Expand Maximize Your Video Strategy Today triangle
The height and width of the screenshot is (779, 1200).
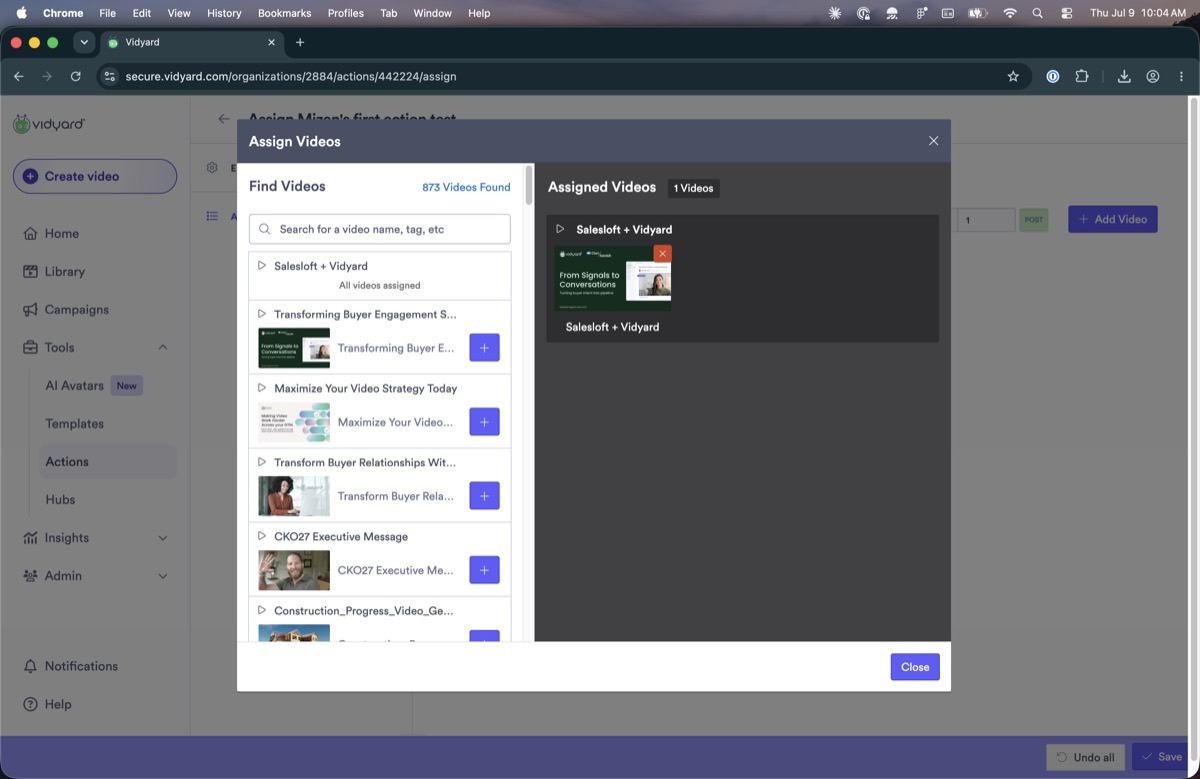point(261,388)
